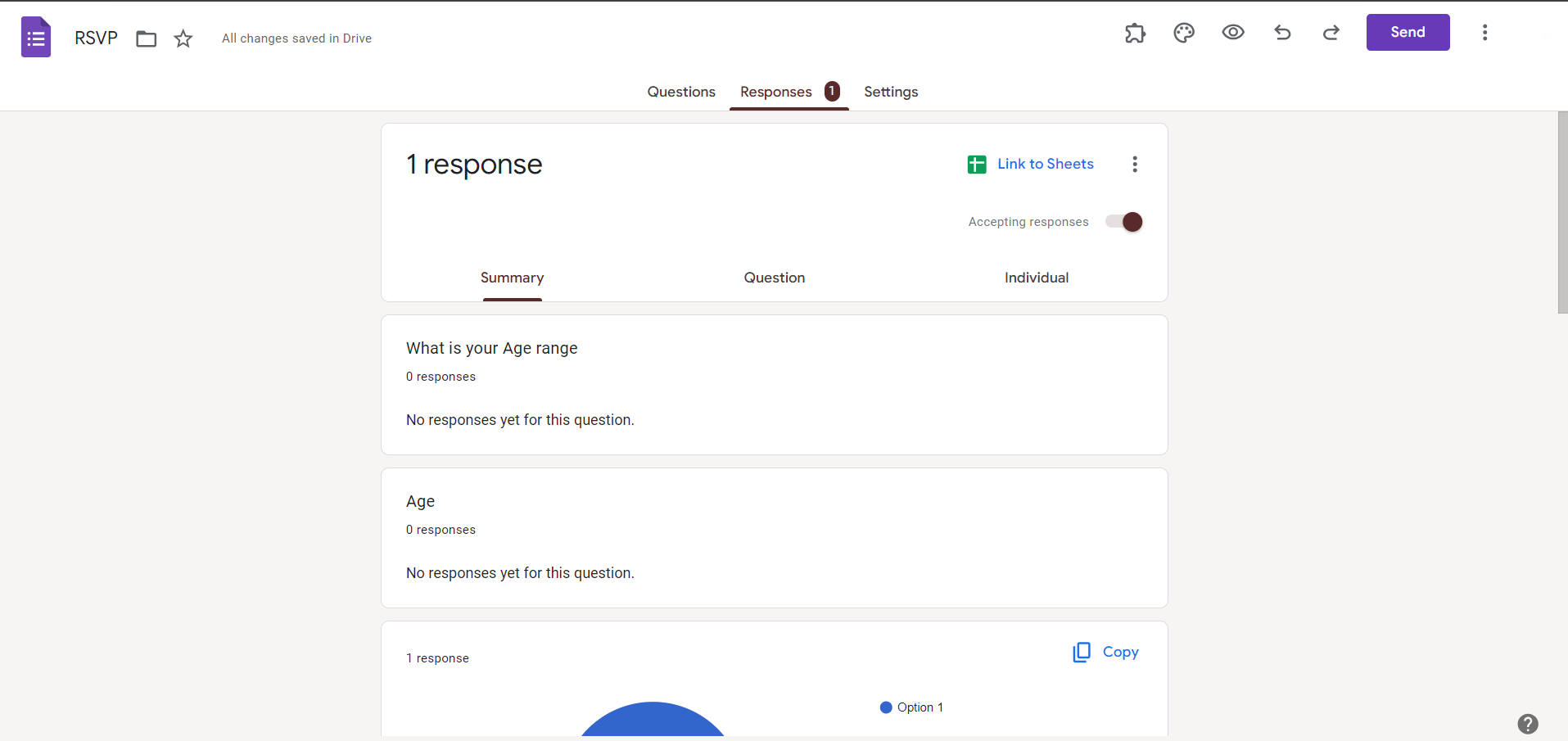
Task: Click the "Option 1" legend label
Action: pyautogui.click(x=920, y=707)
